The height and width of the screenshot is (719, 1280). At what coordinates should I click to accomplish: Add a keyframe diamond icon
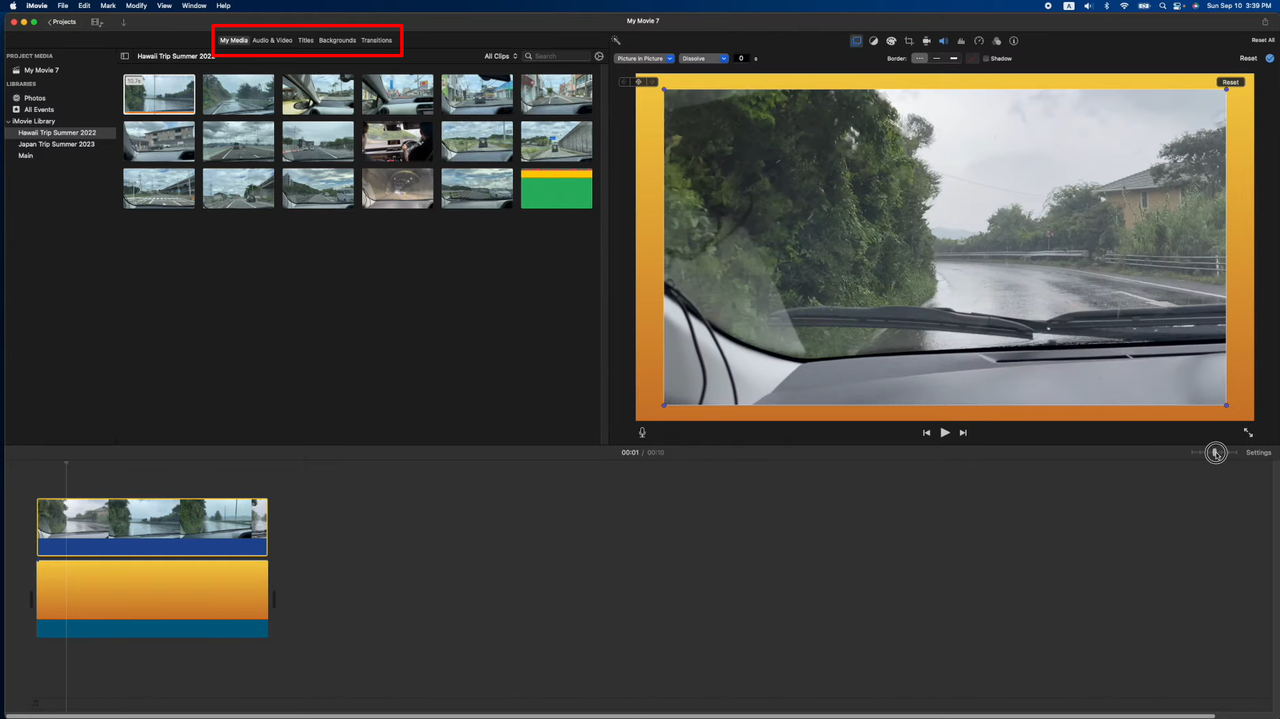coord(638,82)
